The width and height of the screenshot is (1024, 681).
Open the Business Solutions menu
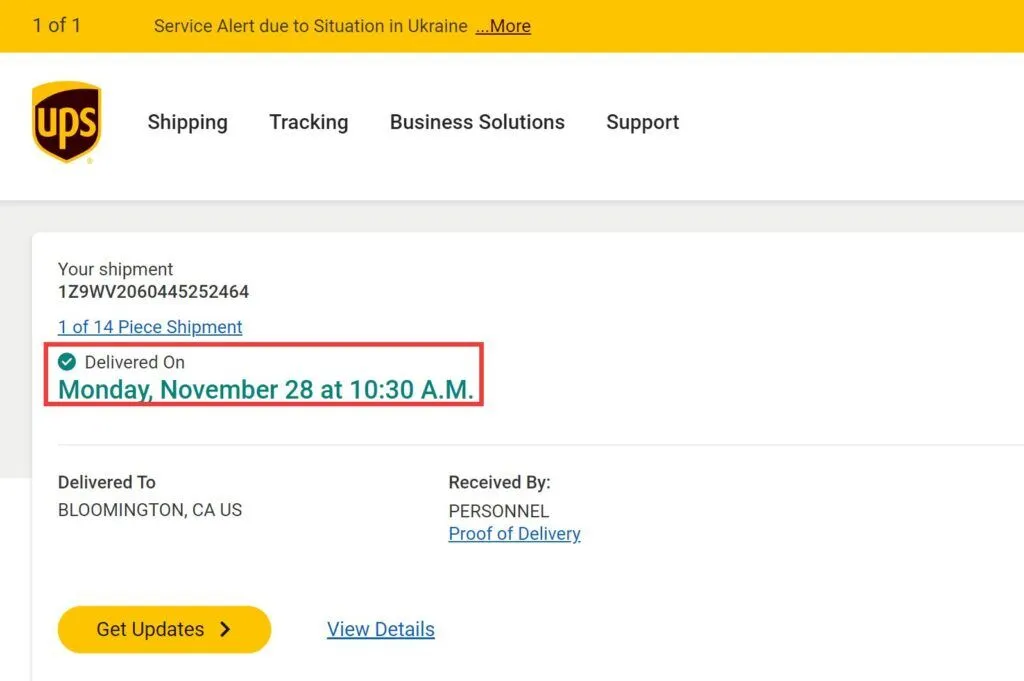477,122
